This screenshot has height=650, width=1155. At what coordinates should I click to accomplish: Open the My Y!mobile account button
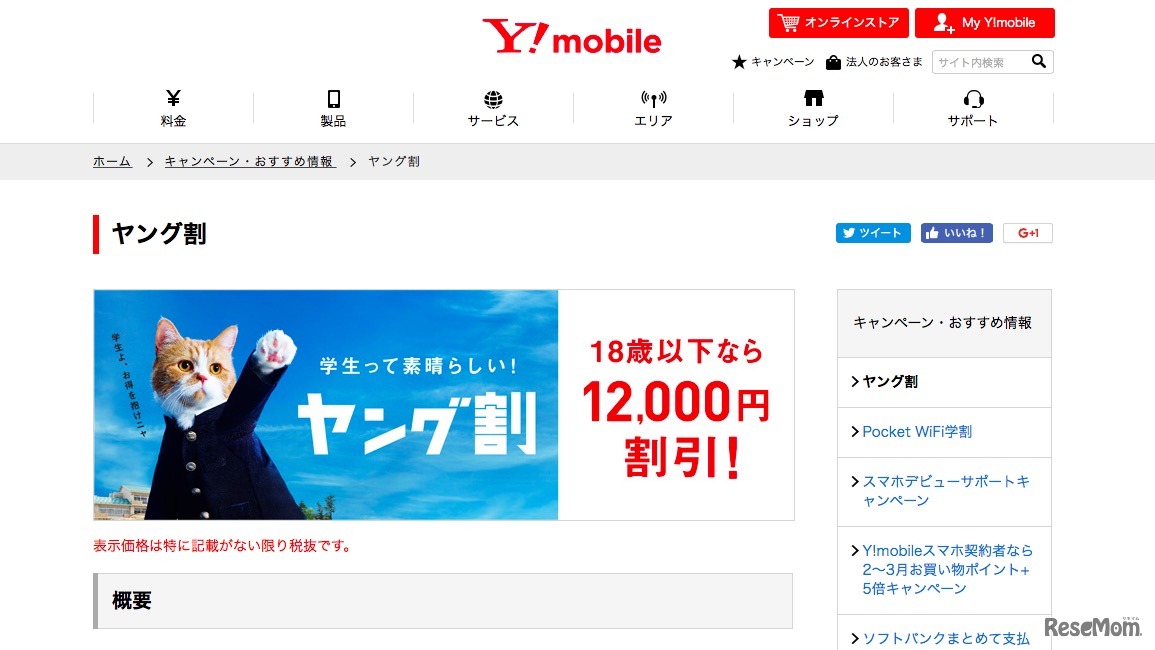(x=984, y=23)
